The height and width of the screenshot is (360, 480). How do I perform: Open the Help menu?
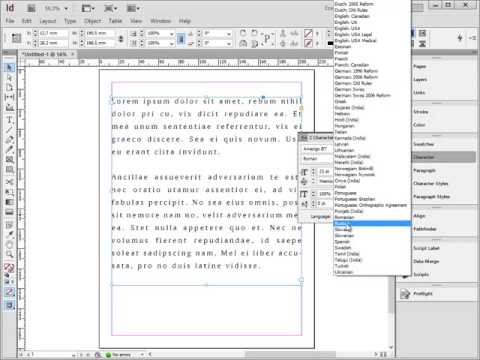coord(184,21)
